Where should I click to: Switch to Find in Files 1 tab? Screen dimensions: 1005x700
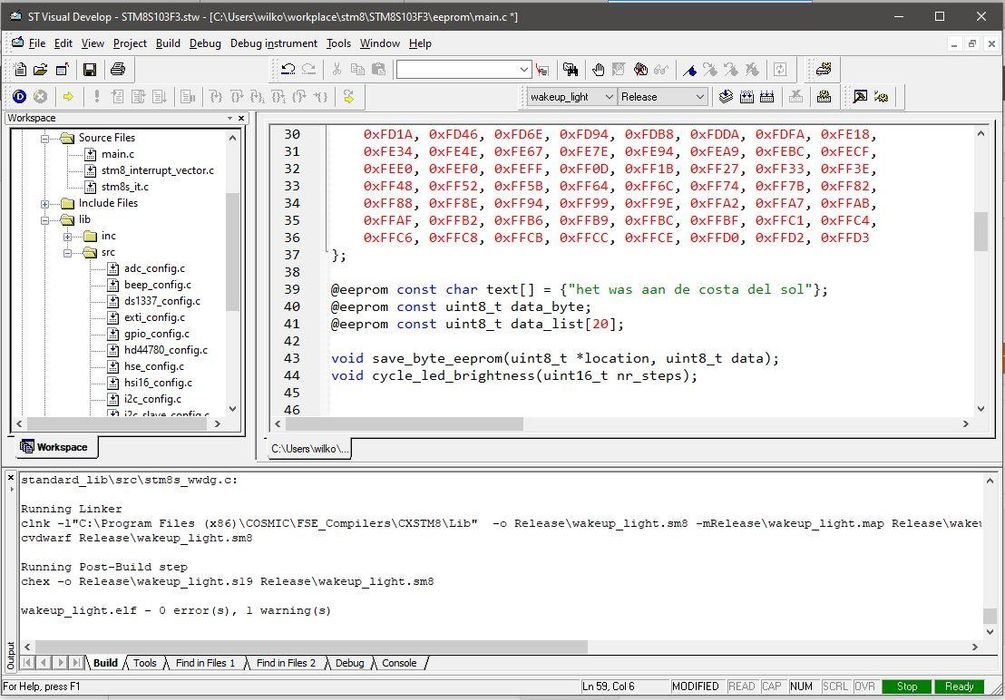pyautogui.click(x=205, y=663)
